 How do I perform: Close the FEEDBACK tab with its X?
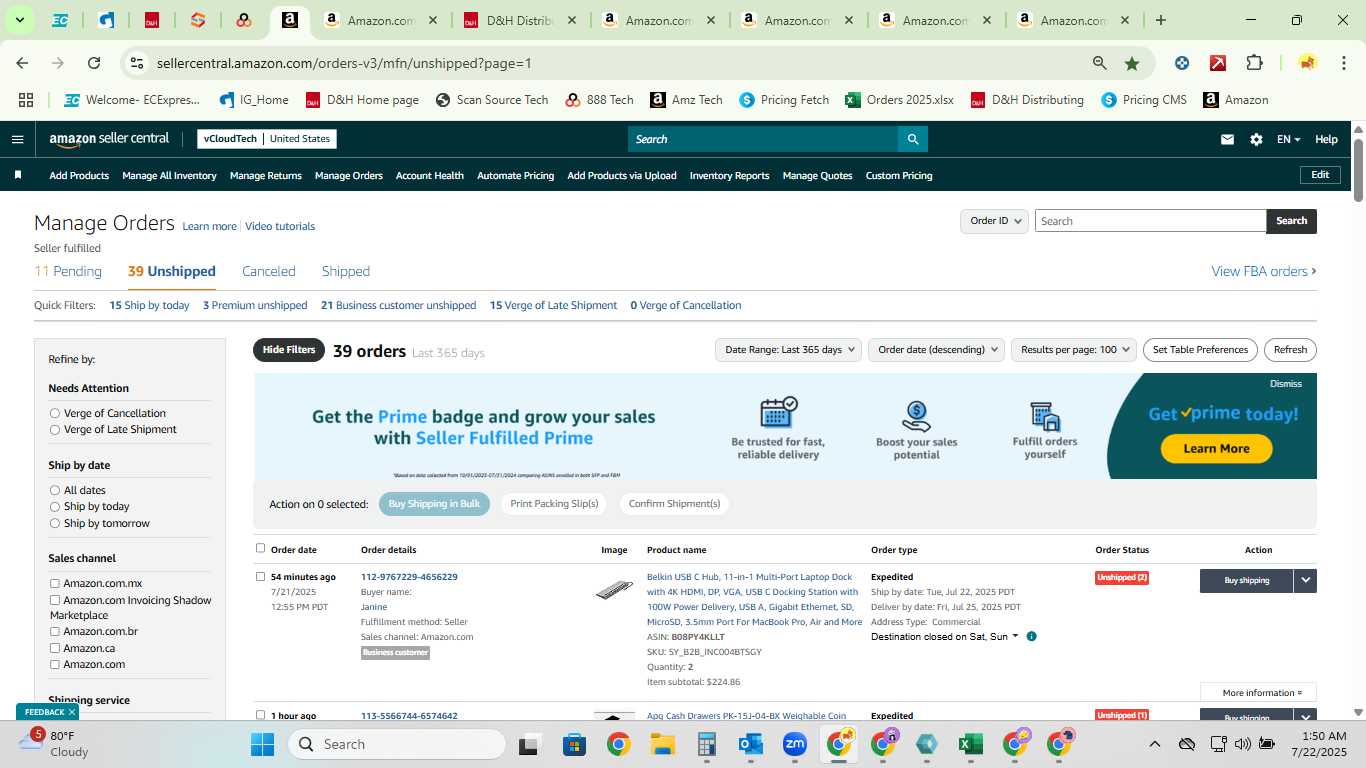coord(72,712)
